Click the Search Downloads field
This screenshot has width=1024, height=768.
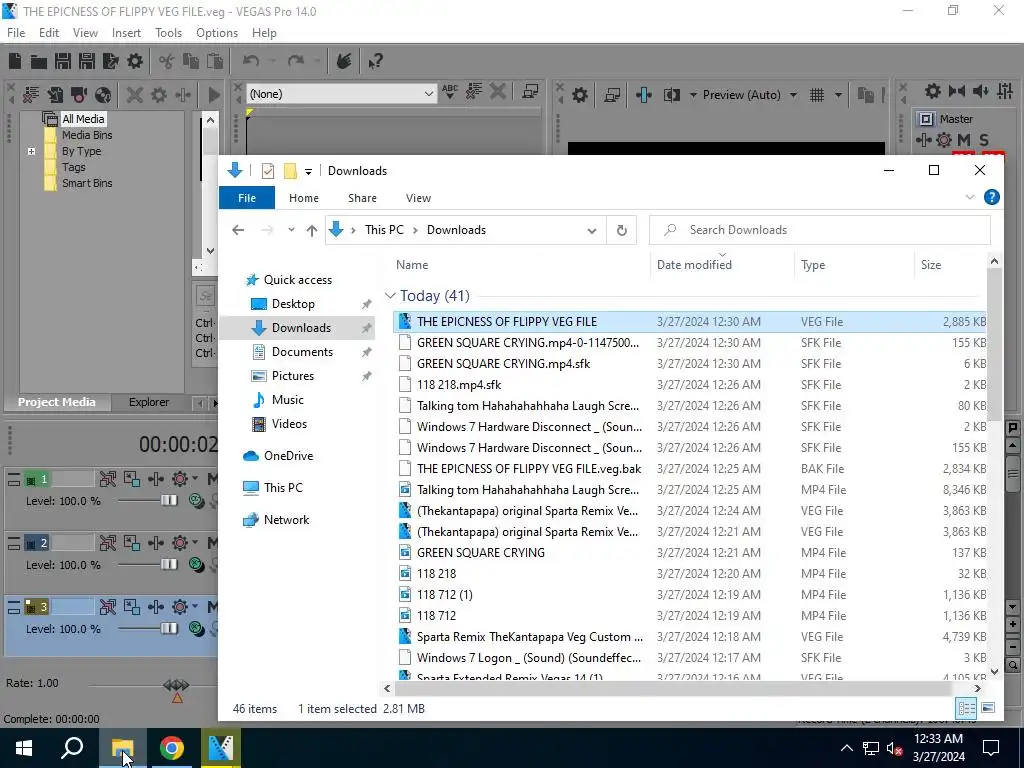(x=820, y=230)
